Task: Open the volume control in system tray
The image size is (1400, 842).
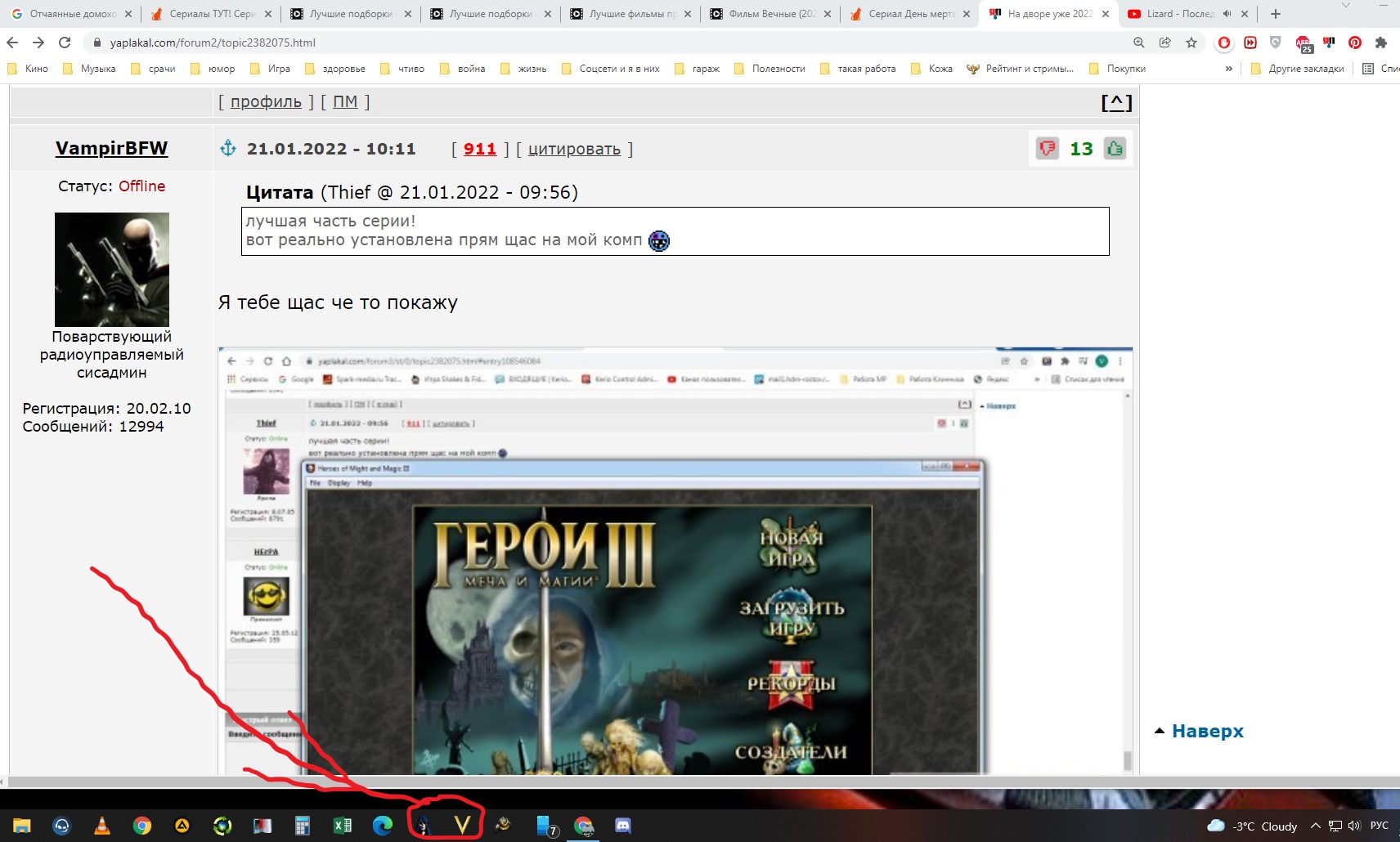Action: 1354,826
